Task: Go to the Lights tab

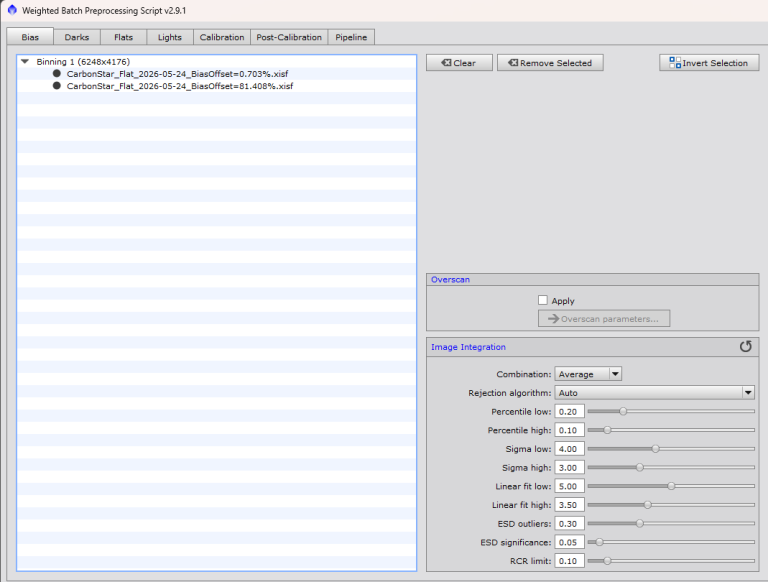Action: [x=170, y=37]
